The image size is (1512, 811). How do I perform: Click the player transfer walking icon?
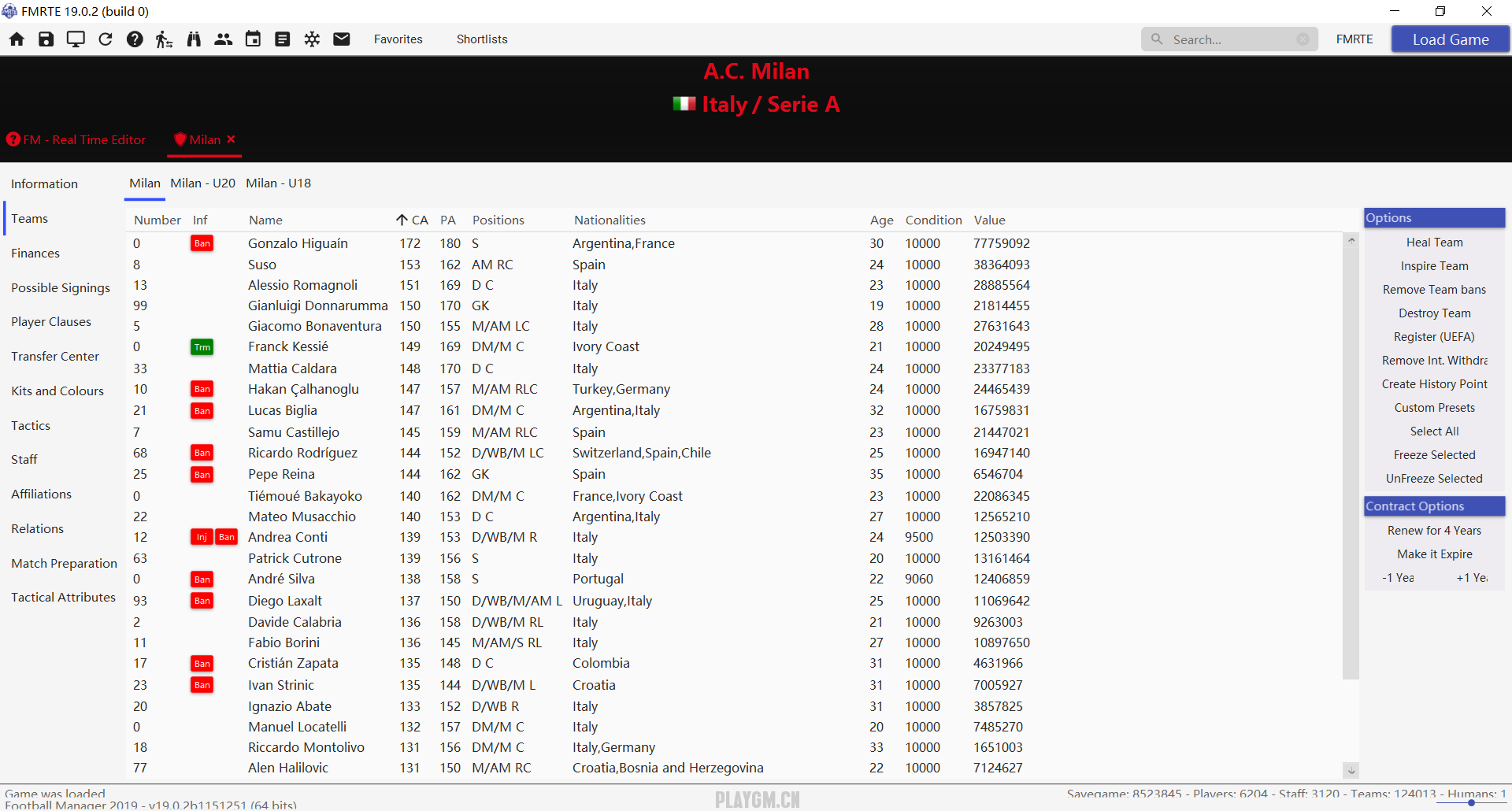coord(164,39)
